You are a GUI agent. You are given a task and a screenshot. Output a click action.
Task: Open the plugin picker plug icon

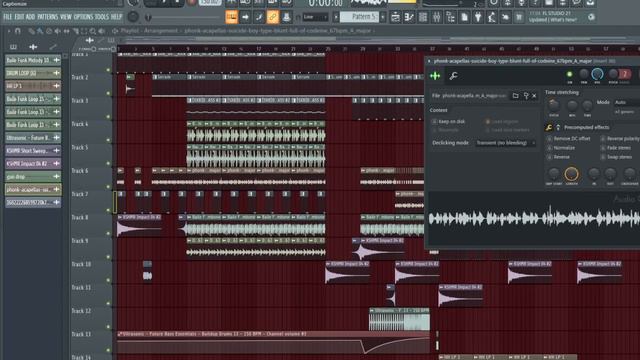click(478, 17)
